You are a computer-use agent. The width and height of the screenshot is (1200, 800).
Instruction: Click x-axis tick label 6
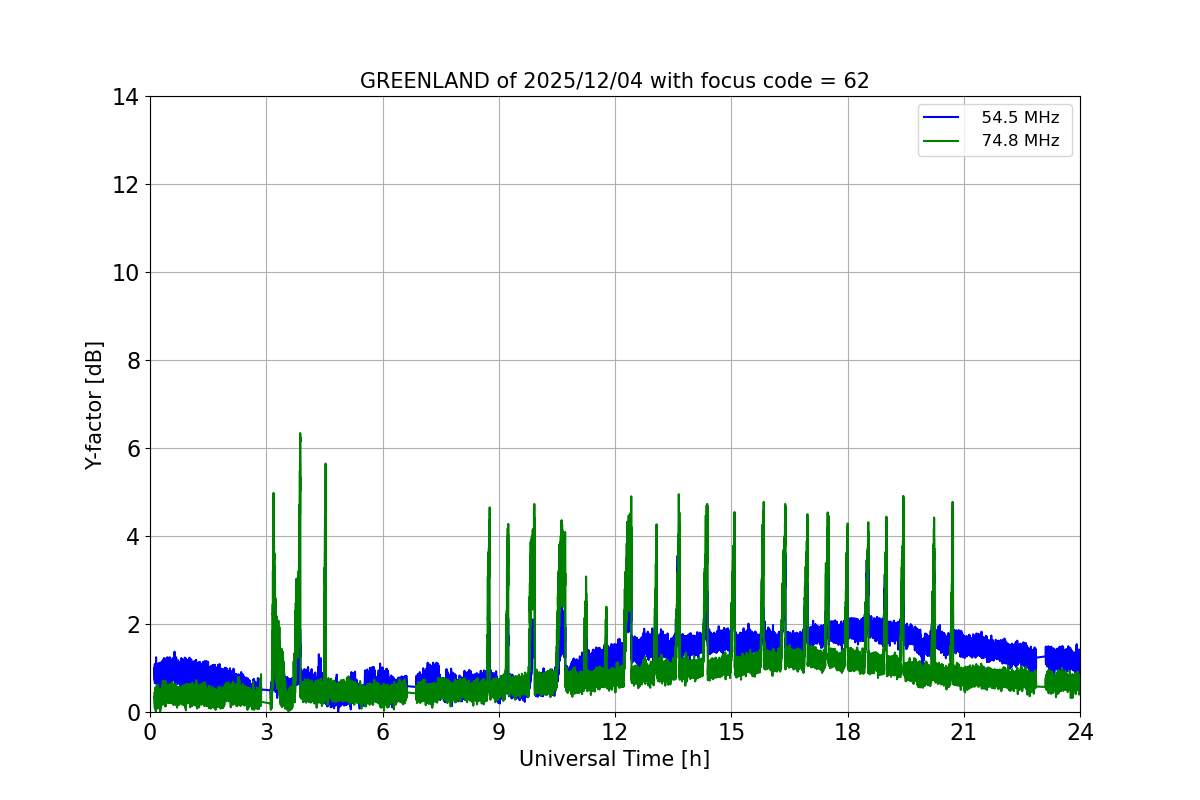383,732
